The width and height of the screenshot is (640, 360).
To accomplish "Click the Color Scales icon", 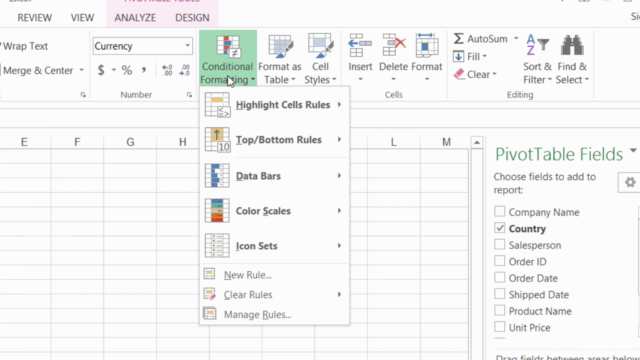I will coord(217,211).
